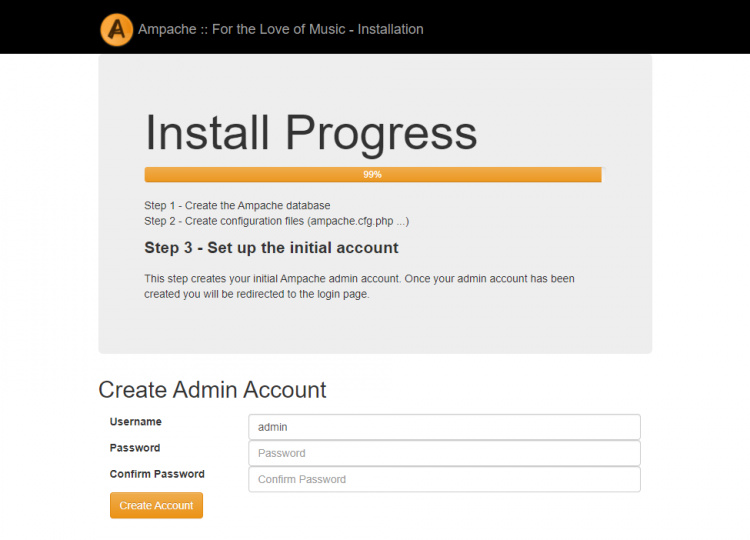Viewport: 750px width, 540px height.
Task: Click the 'Confirm Password' field label
Action: (157, 474)
